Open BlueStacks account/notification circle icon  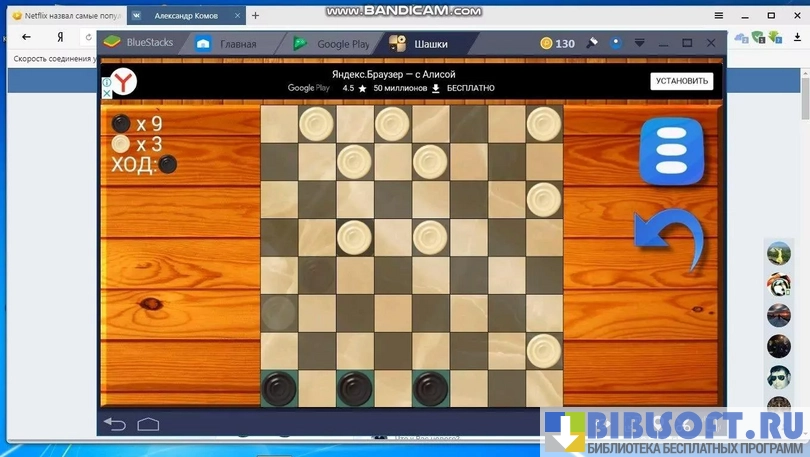[x=616, y=43]
